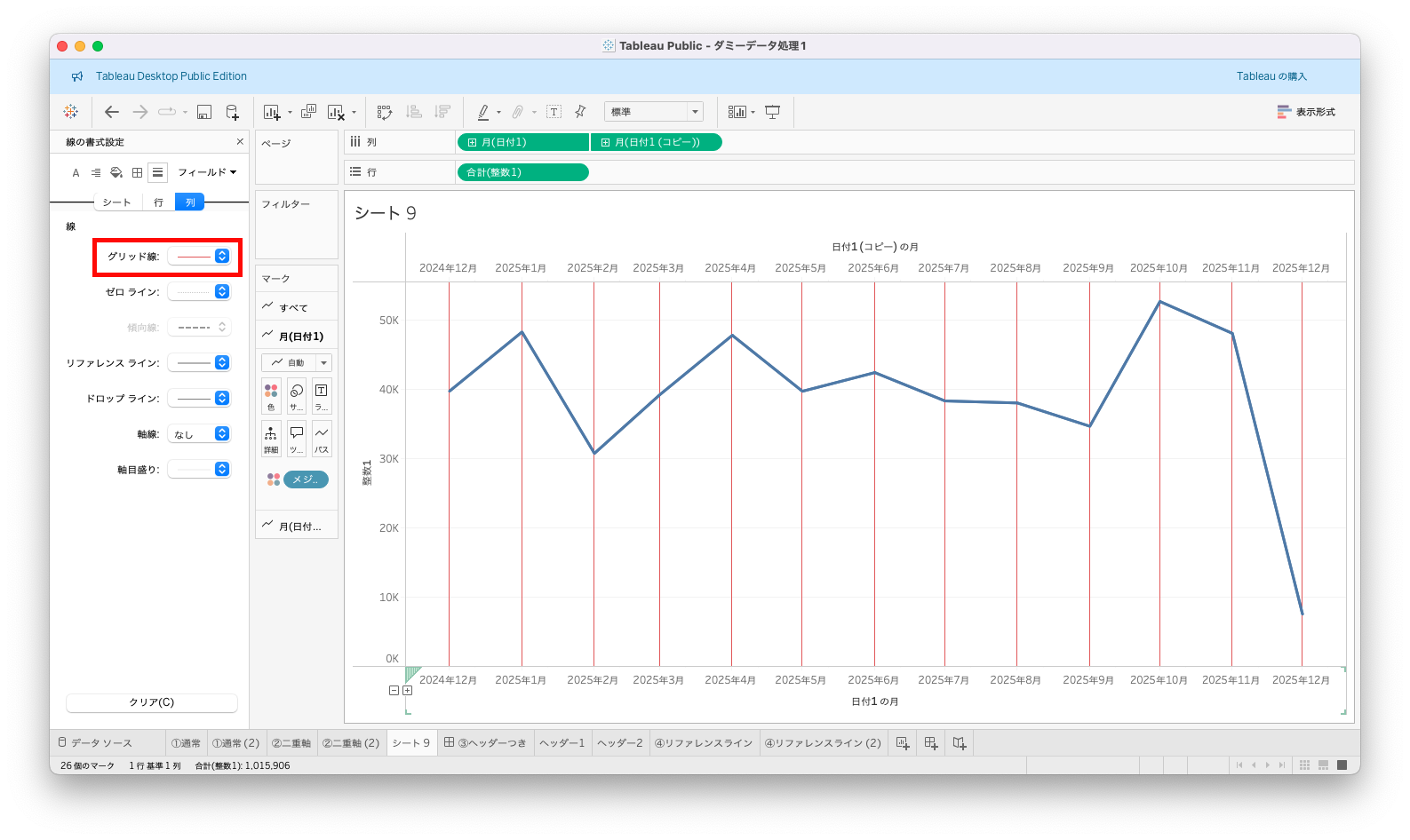Open the グリッド線 line style dropdown

tap(201, 257)
